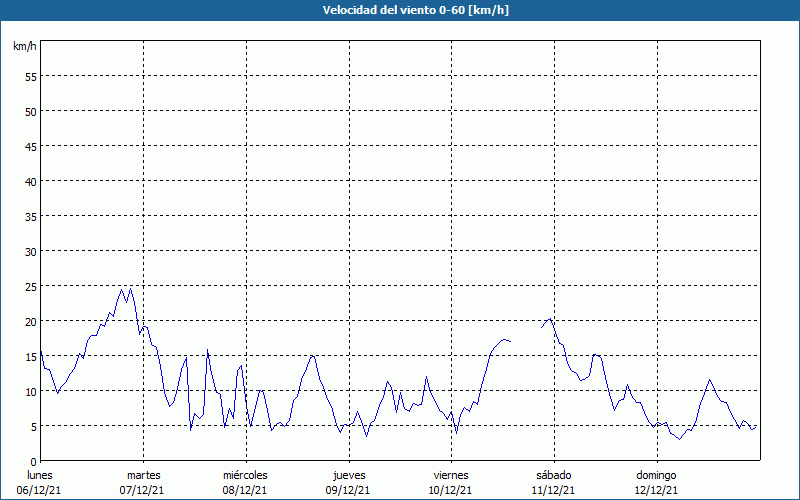Click the wind-speed peak near 25 km/h on Monday

click(131, 289)
